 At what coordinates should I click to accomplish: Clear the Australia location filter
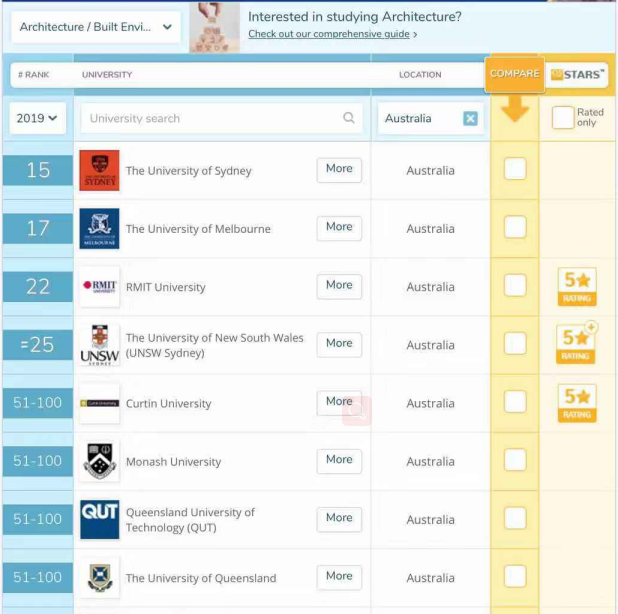click(x=470, y=118)
